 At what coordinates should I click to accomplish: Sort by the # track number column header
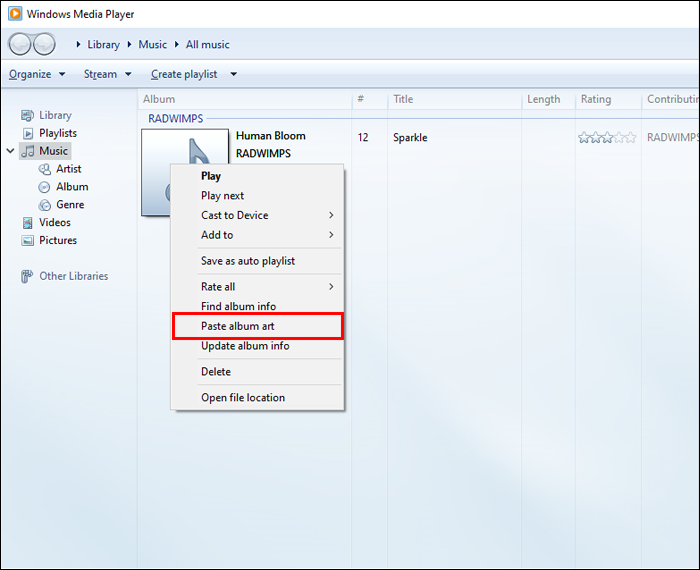pyautogui.click(x=370, y=99)
